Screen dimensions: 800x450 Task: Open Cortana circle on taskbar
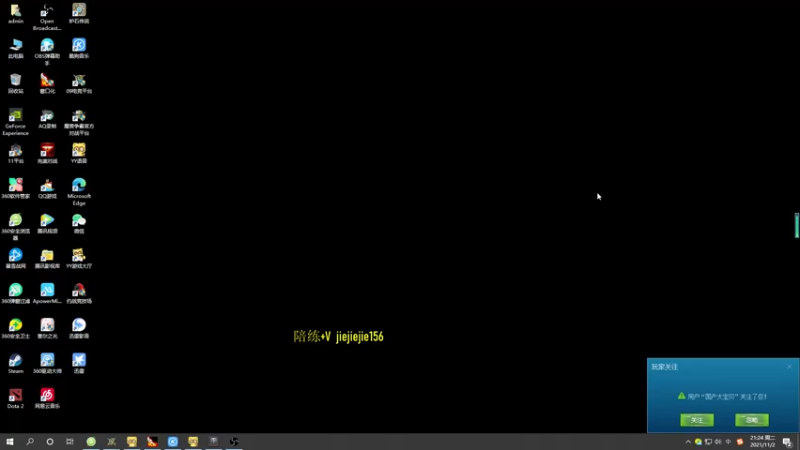[49, 441]
